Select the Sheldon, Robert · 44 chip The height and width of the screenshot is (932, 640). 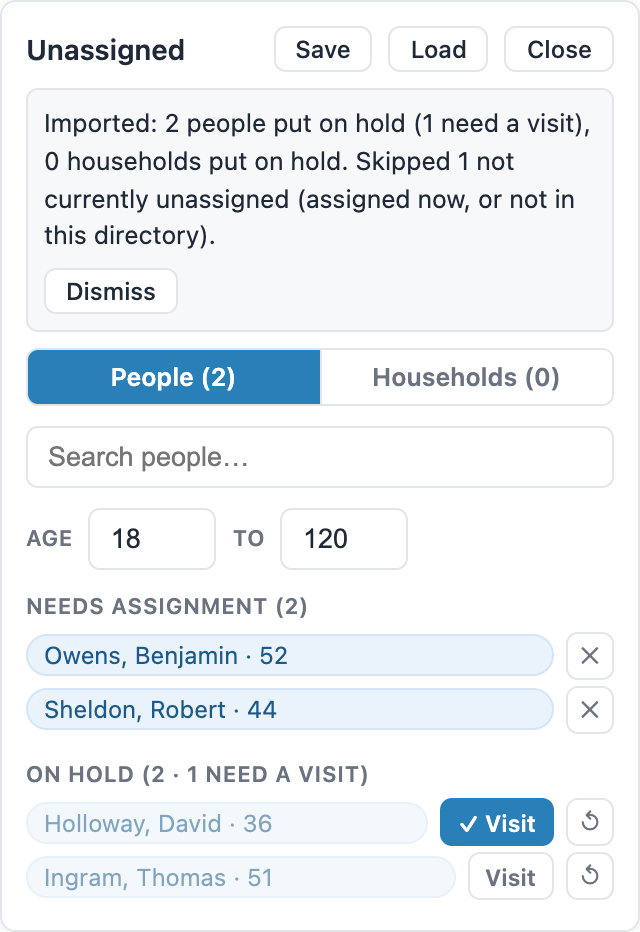coord(290,710)
